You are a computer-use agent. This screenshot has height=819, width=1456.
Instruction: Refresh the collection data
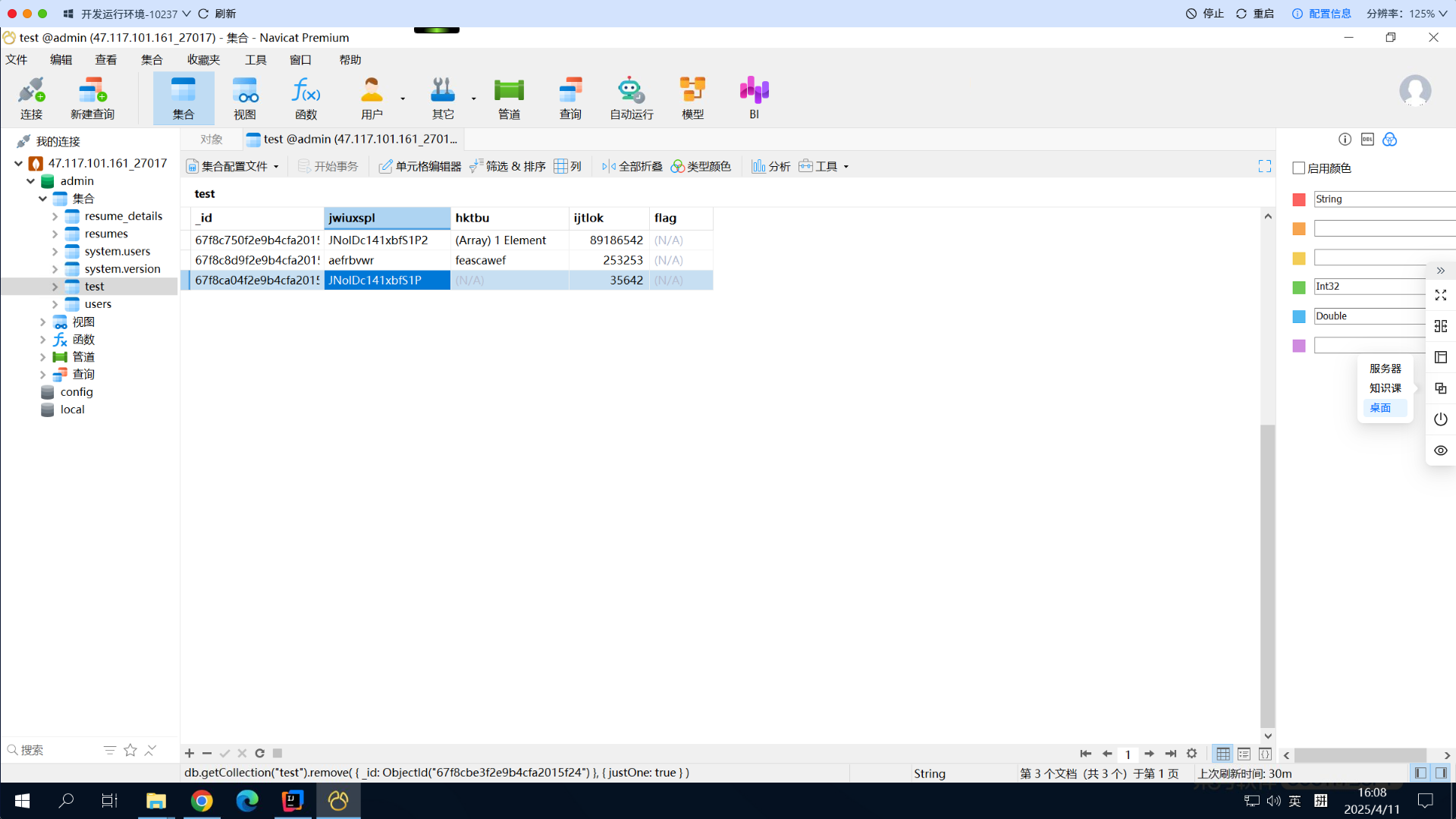(259, 753)
